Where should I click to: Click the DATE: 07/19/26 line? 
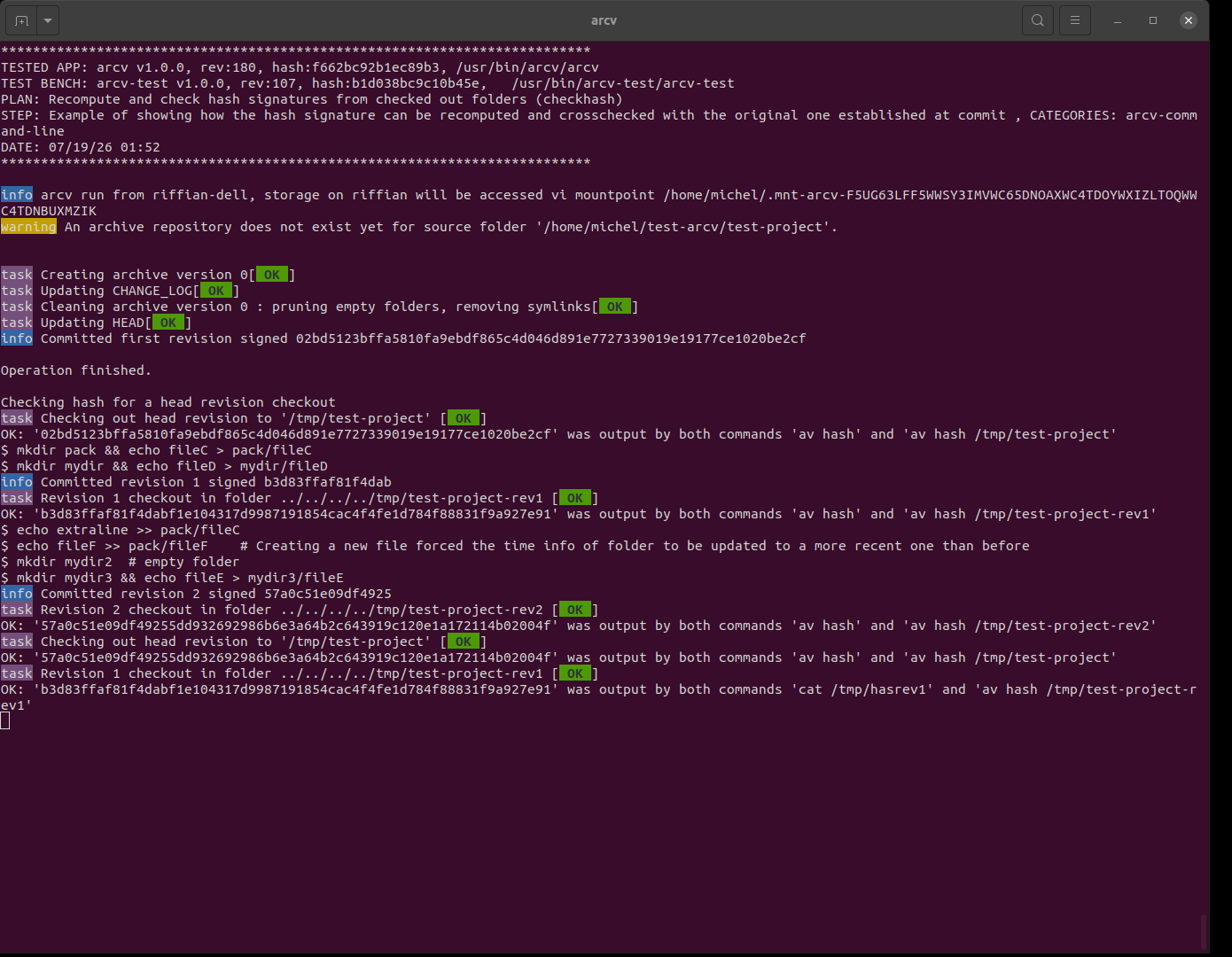[81, 147]
